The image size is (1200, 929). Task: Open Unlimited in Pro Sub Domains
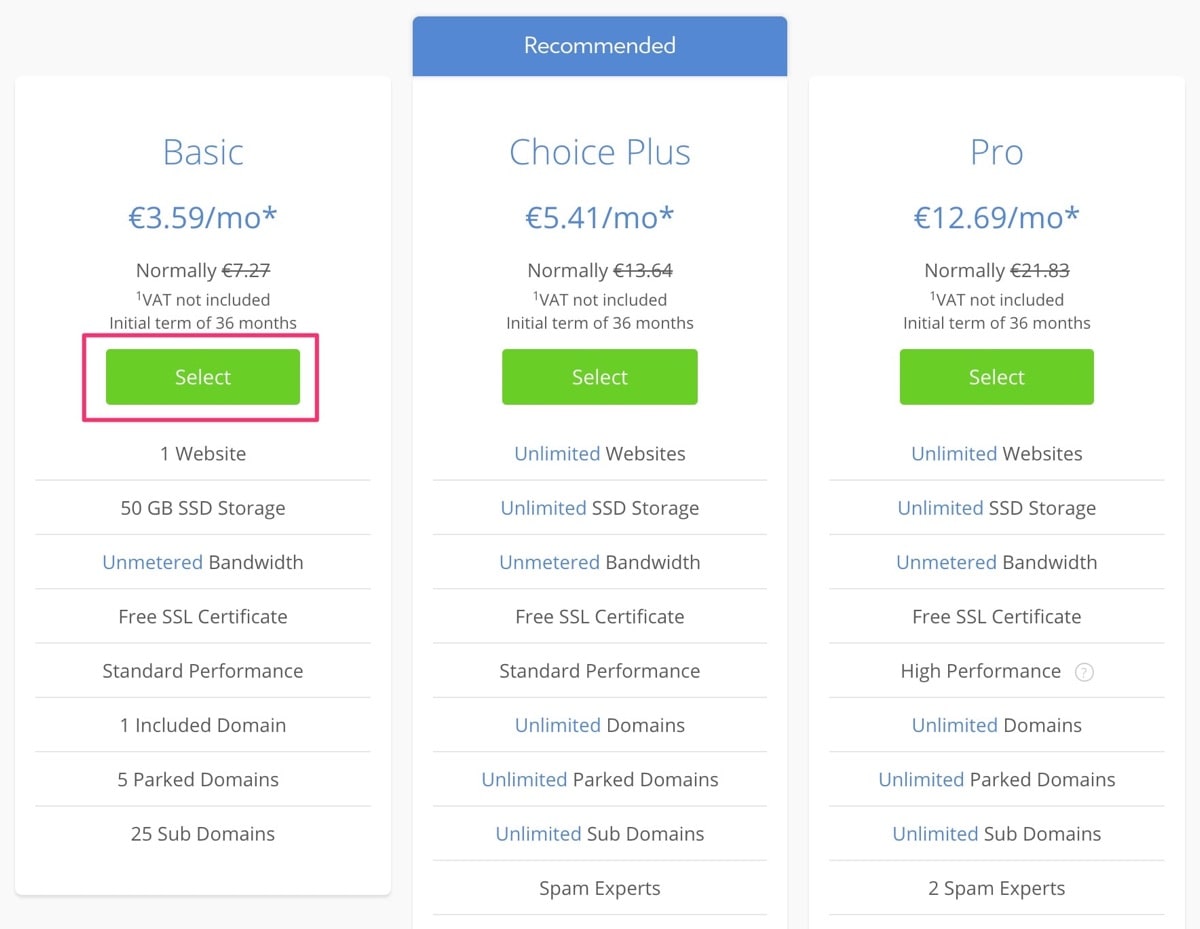click(x=935, y=834)
